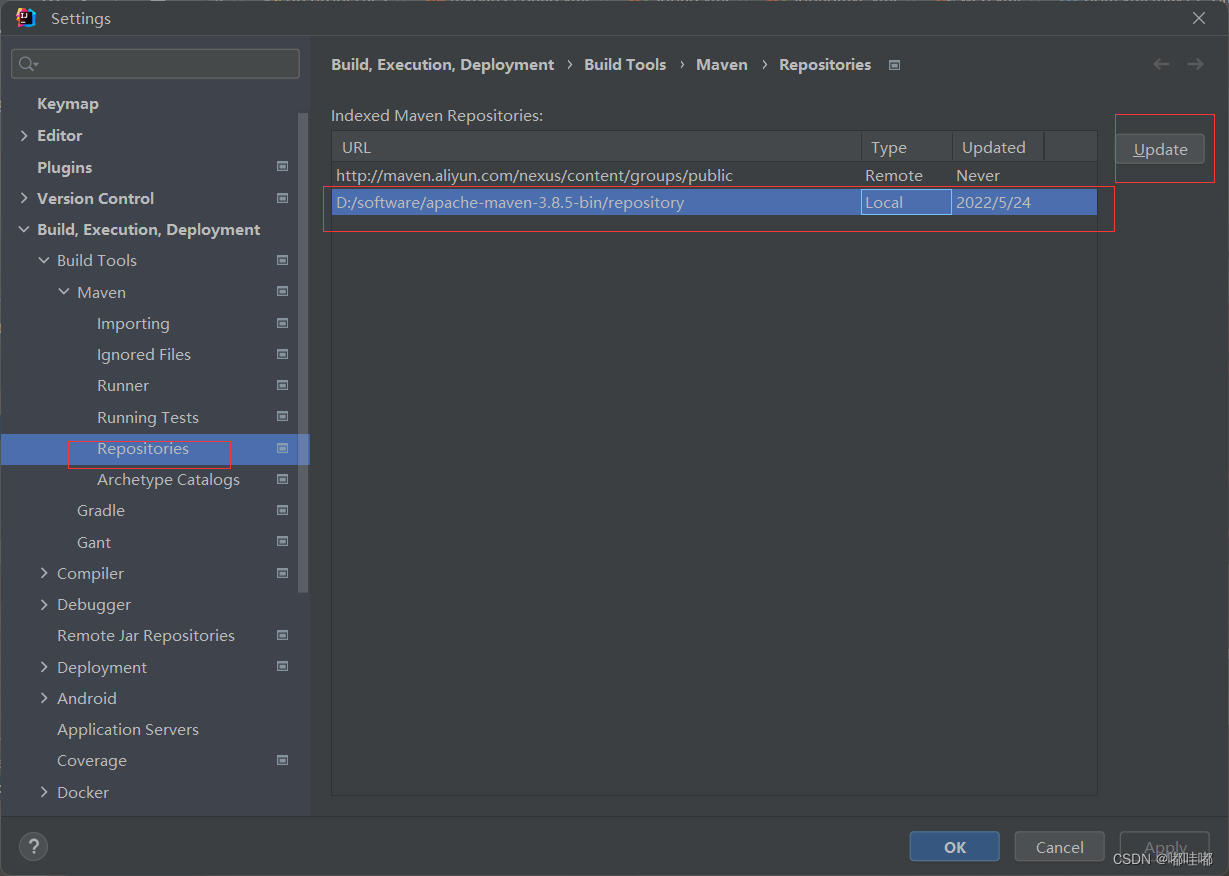Viewport: 1229px width, 876px height.
Task: Click Build, Execution, Deployment in breadcrumb
Action: tap(442, 64)
